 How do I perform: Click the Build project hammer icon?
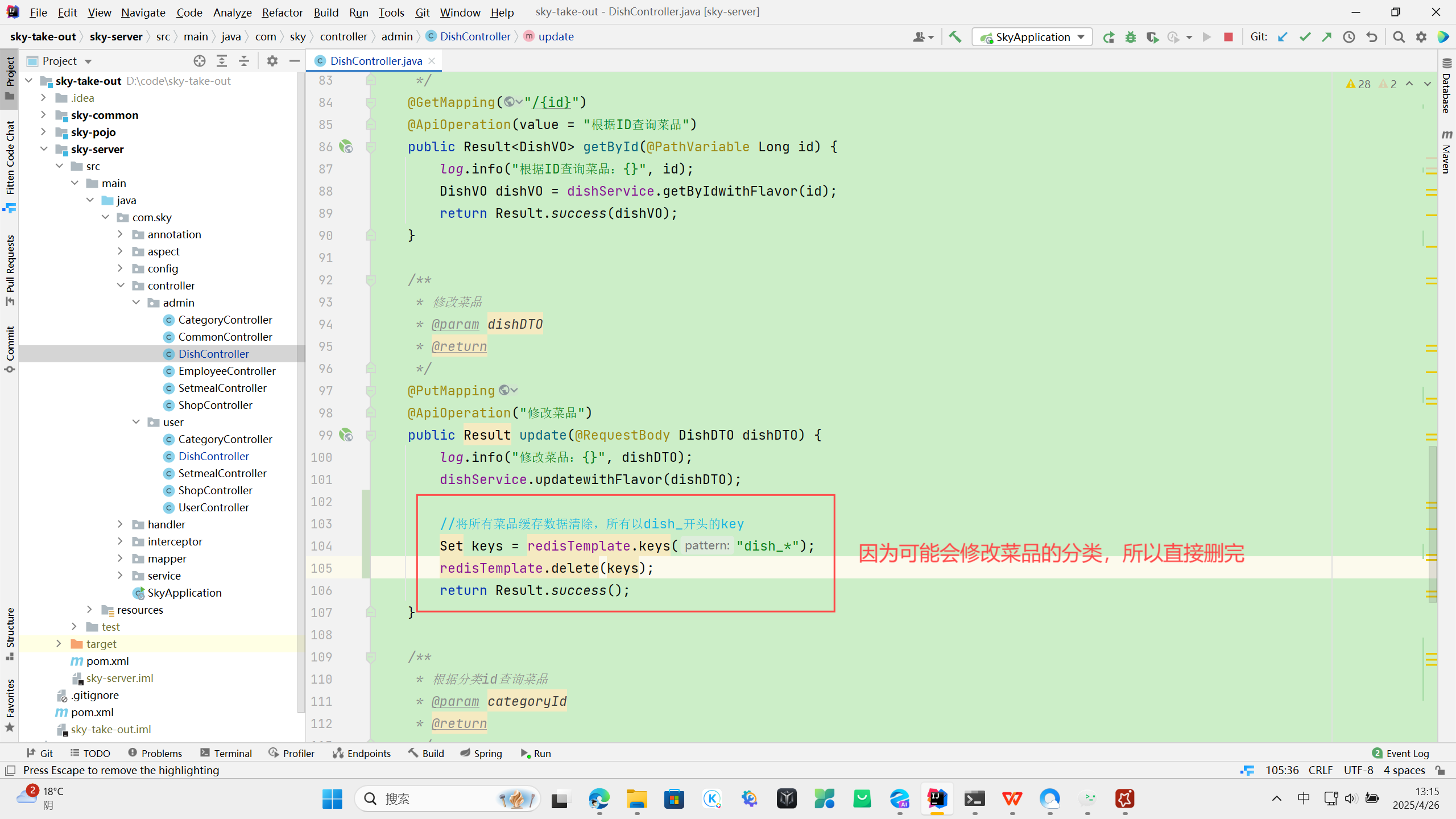coord(955,37)
